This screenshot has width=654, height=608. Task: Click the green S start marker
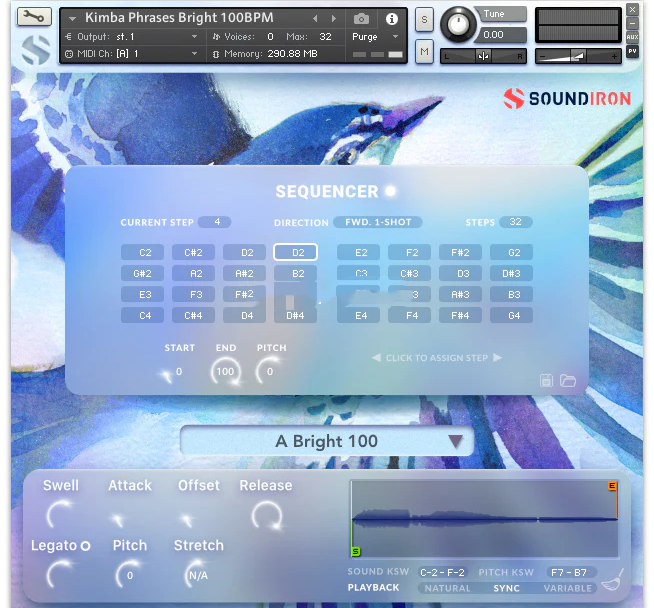pyautogui.click(x=355, y=552)
